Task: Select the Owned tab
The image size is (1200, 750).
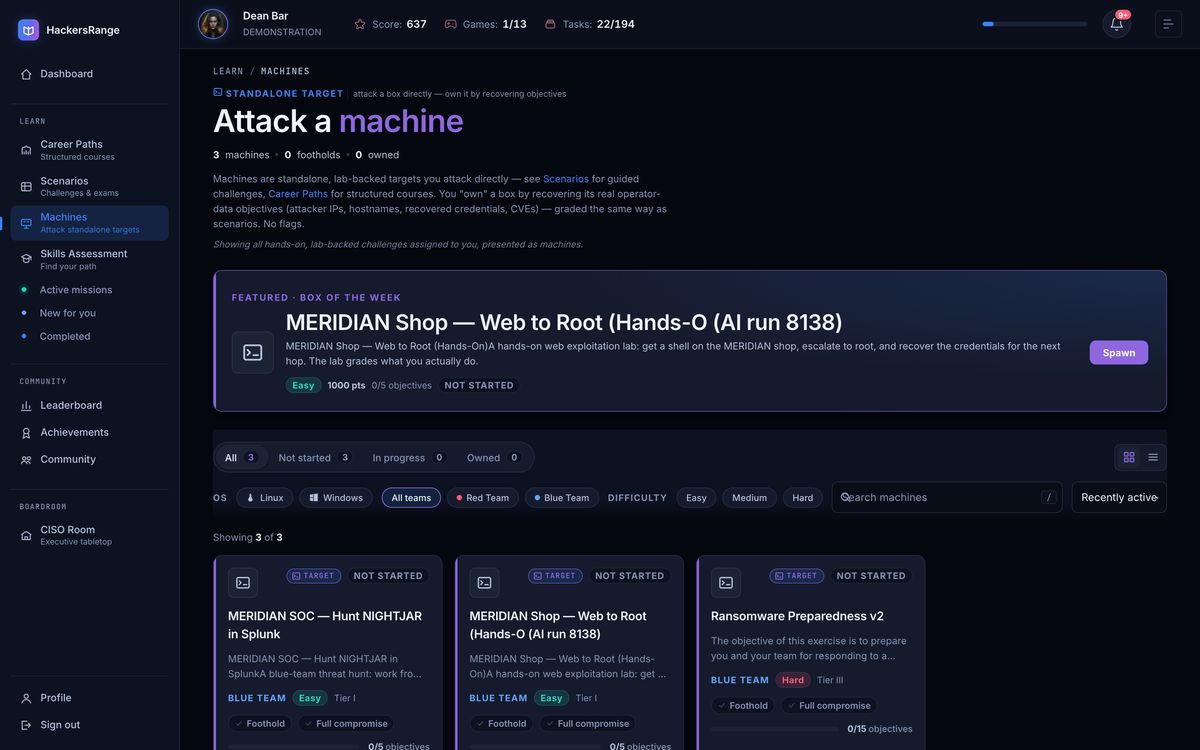Action: [494, 458]
